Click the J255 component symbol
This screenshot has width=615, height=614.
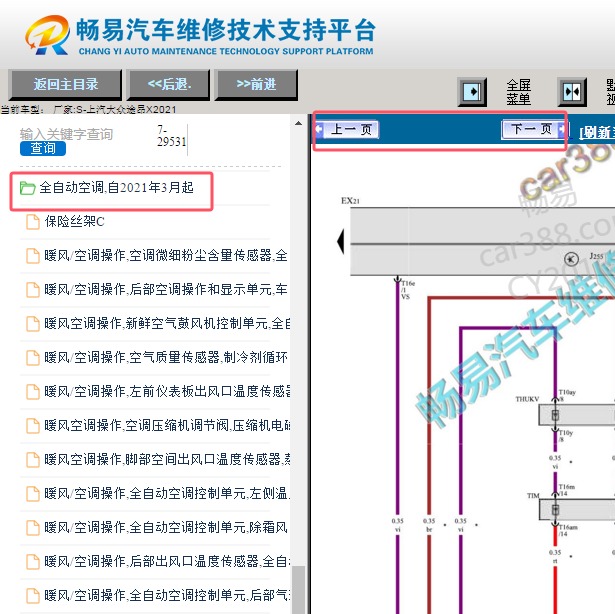(571, 259)
